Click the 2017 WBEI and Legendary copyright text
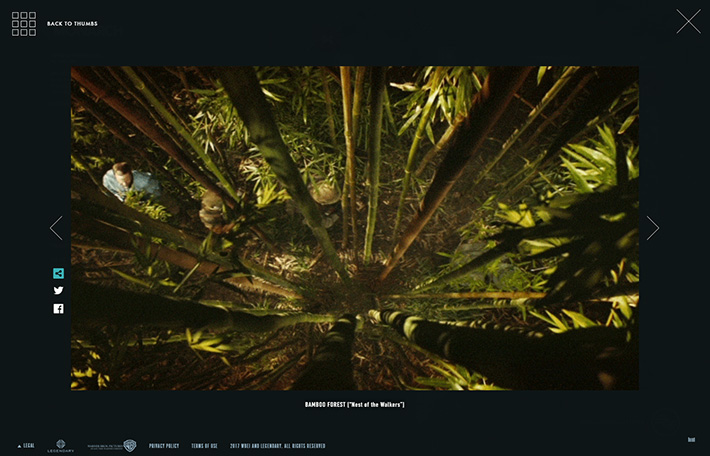 tap(278, 446)
